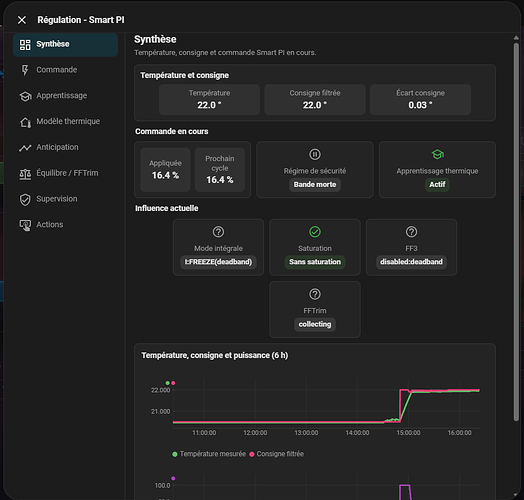Click the 21.000 y-axis label
Viewport: 524px width, 500px height.
(160, 411)
